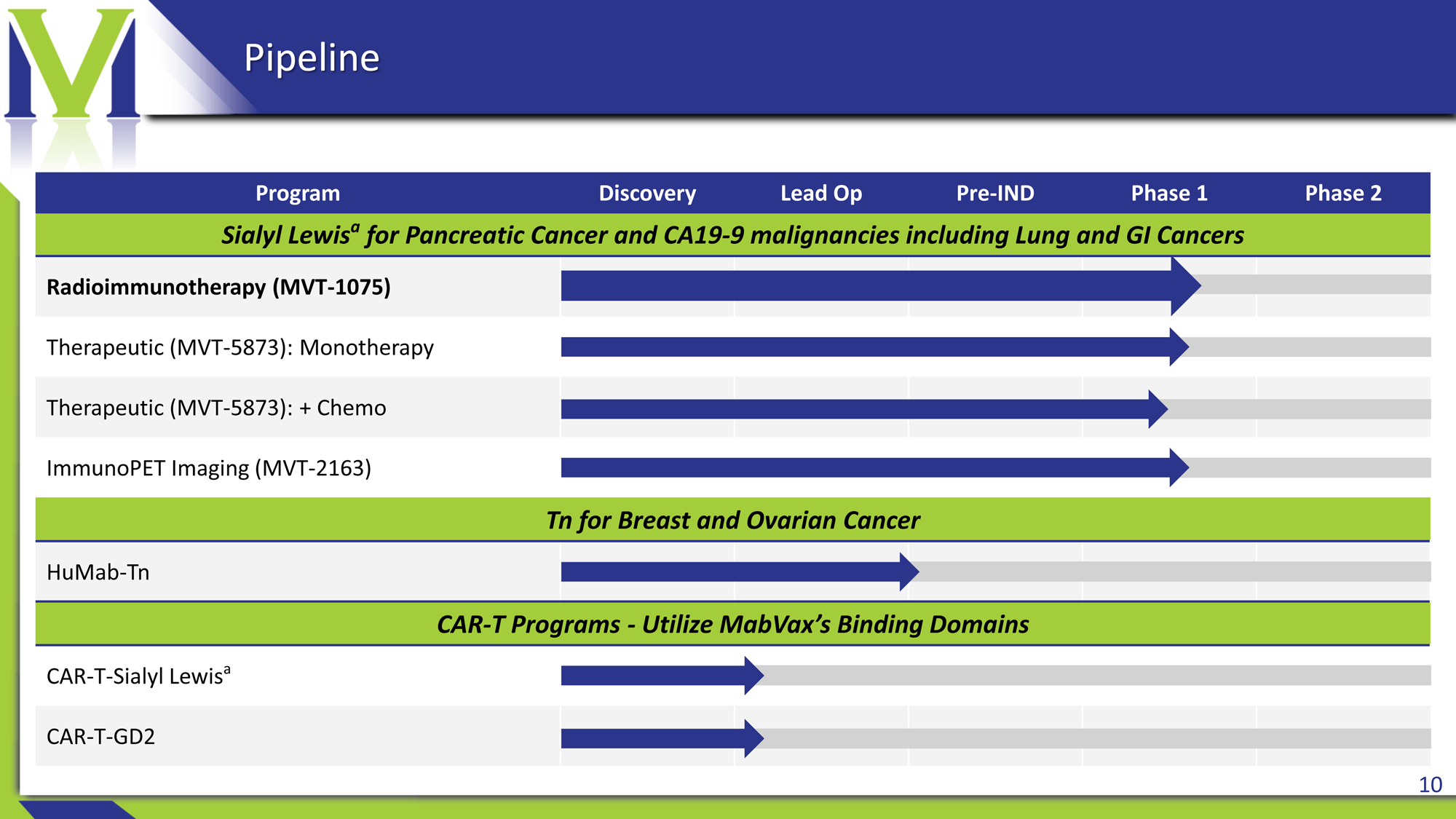Select Tn for Breast and Ovarian Cancer heading
1456x819 pixels.
[x=732, y=521]
